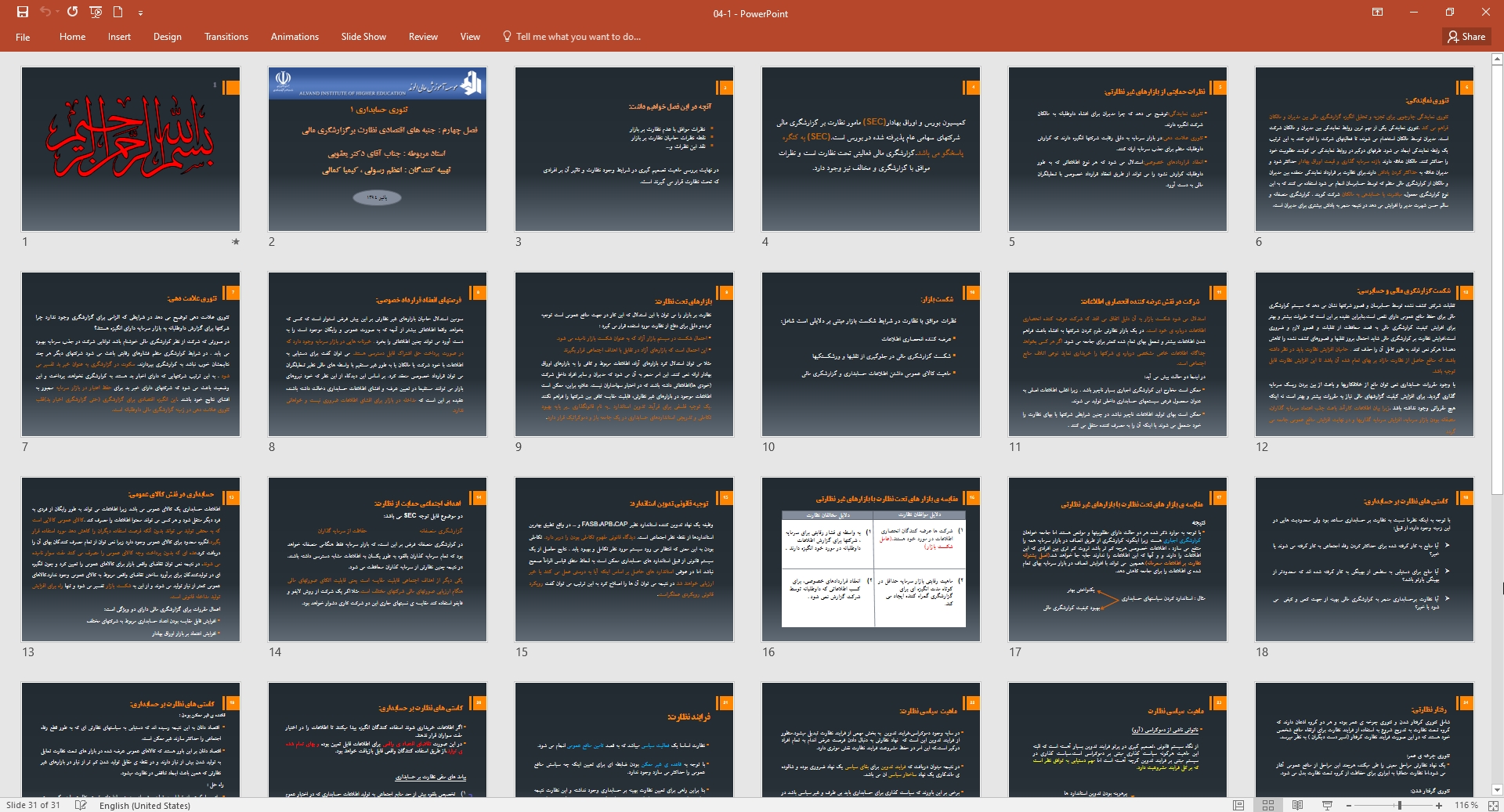Toggle Slide Sorter view button
The height and width of the screenshot is (812, 1504).
pos(1267,805)
